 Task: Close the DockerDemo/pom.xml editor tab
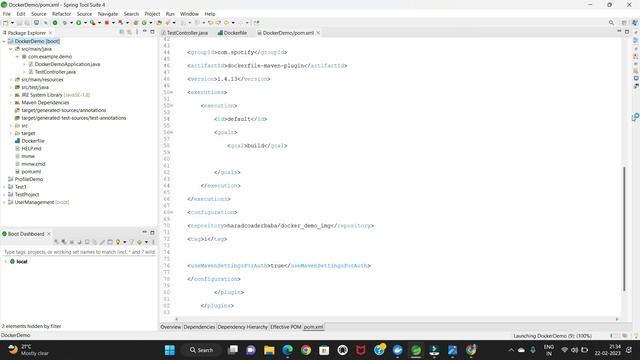pos(318,33)
